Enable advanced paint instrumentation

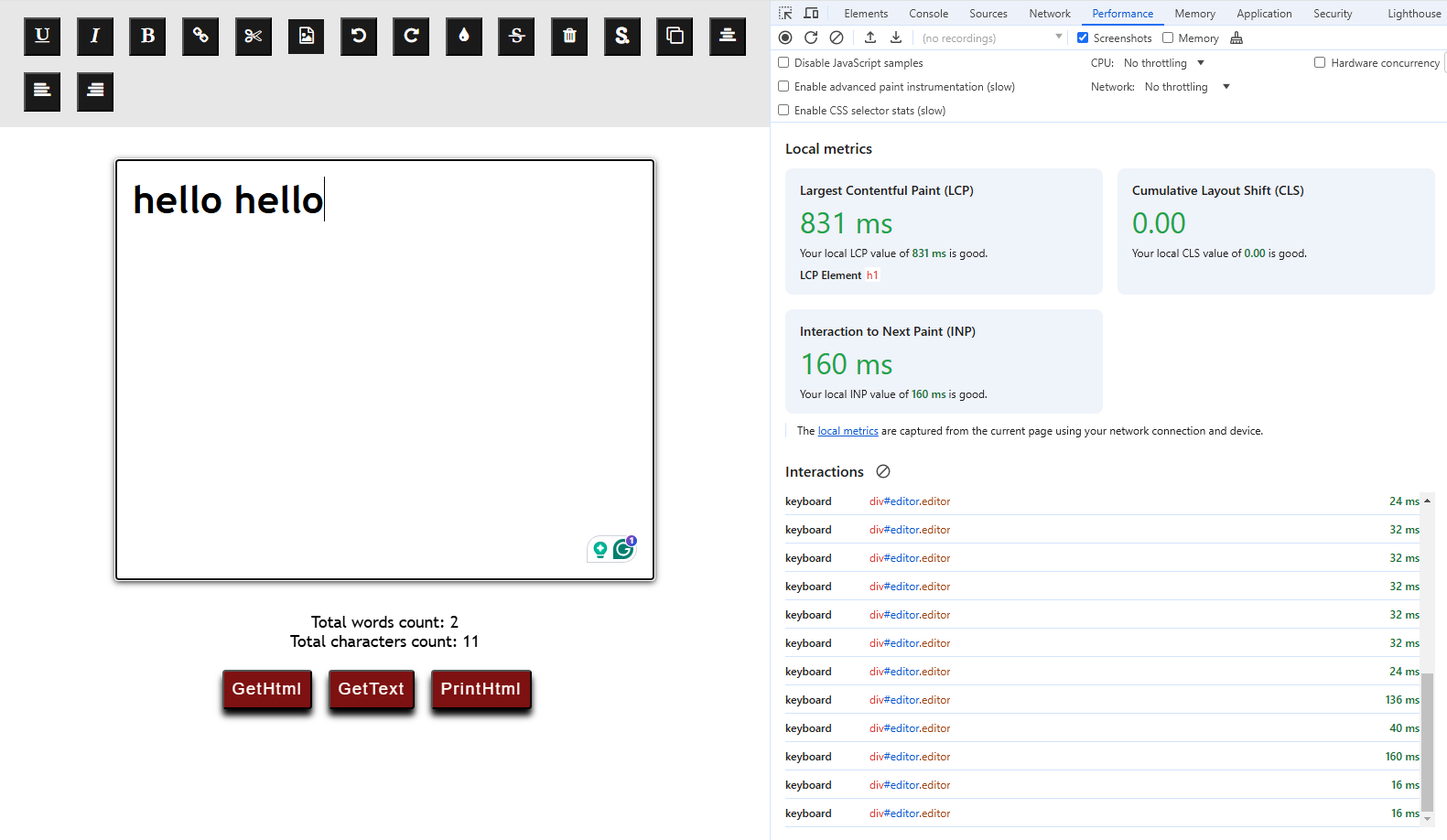pos(783,86)
